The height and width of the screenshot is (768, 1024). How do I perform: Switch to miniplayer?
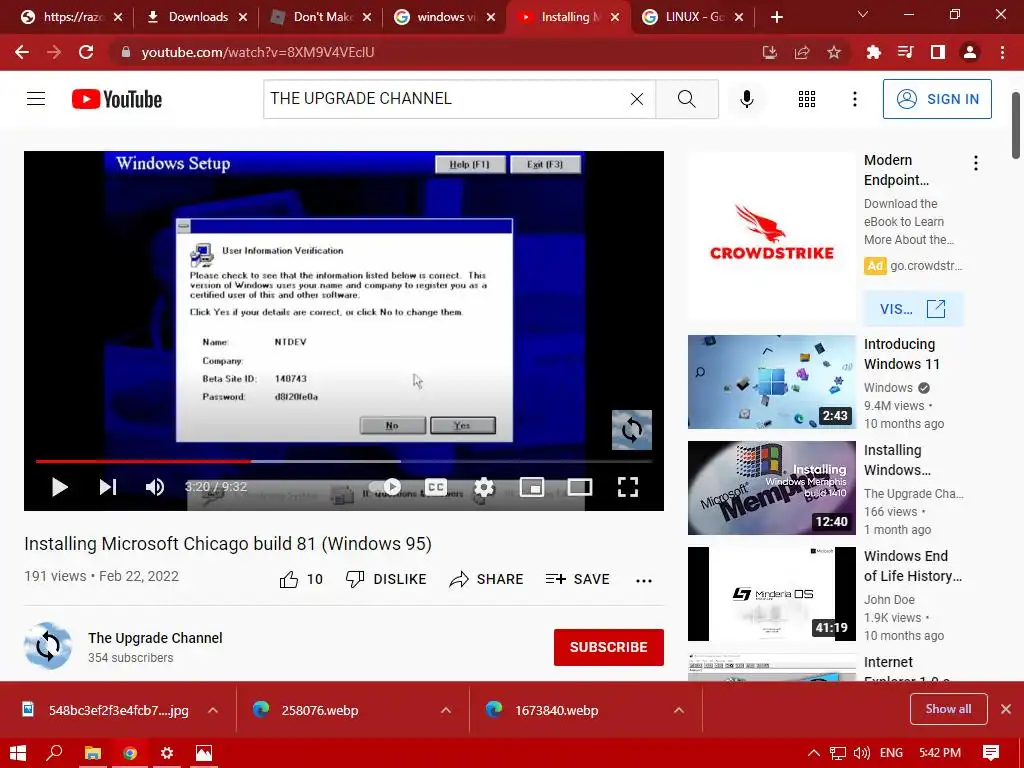532,487
